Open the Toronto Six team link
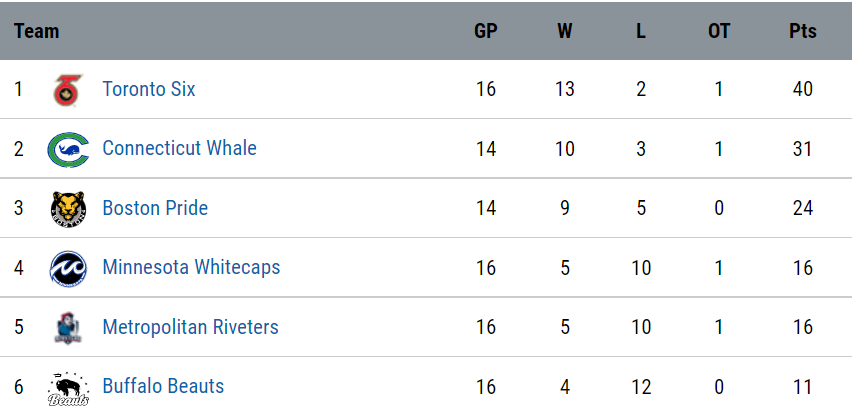The width and height of the screenshot is (852, 415). (x=149, y=89)
